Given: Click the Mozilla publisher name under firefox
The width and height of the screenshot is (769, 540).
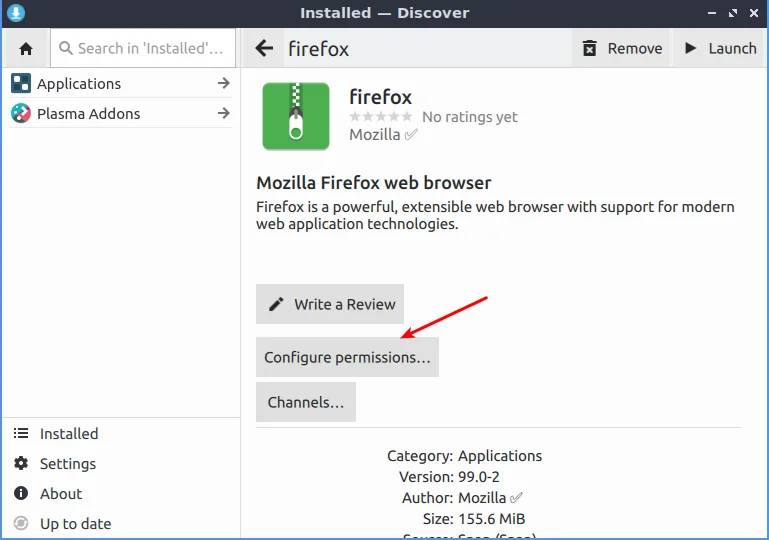Looking at the screenshot, I should [x=375, y=134].
